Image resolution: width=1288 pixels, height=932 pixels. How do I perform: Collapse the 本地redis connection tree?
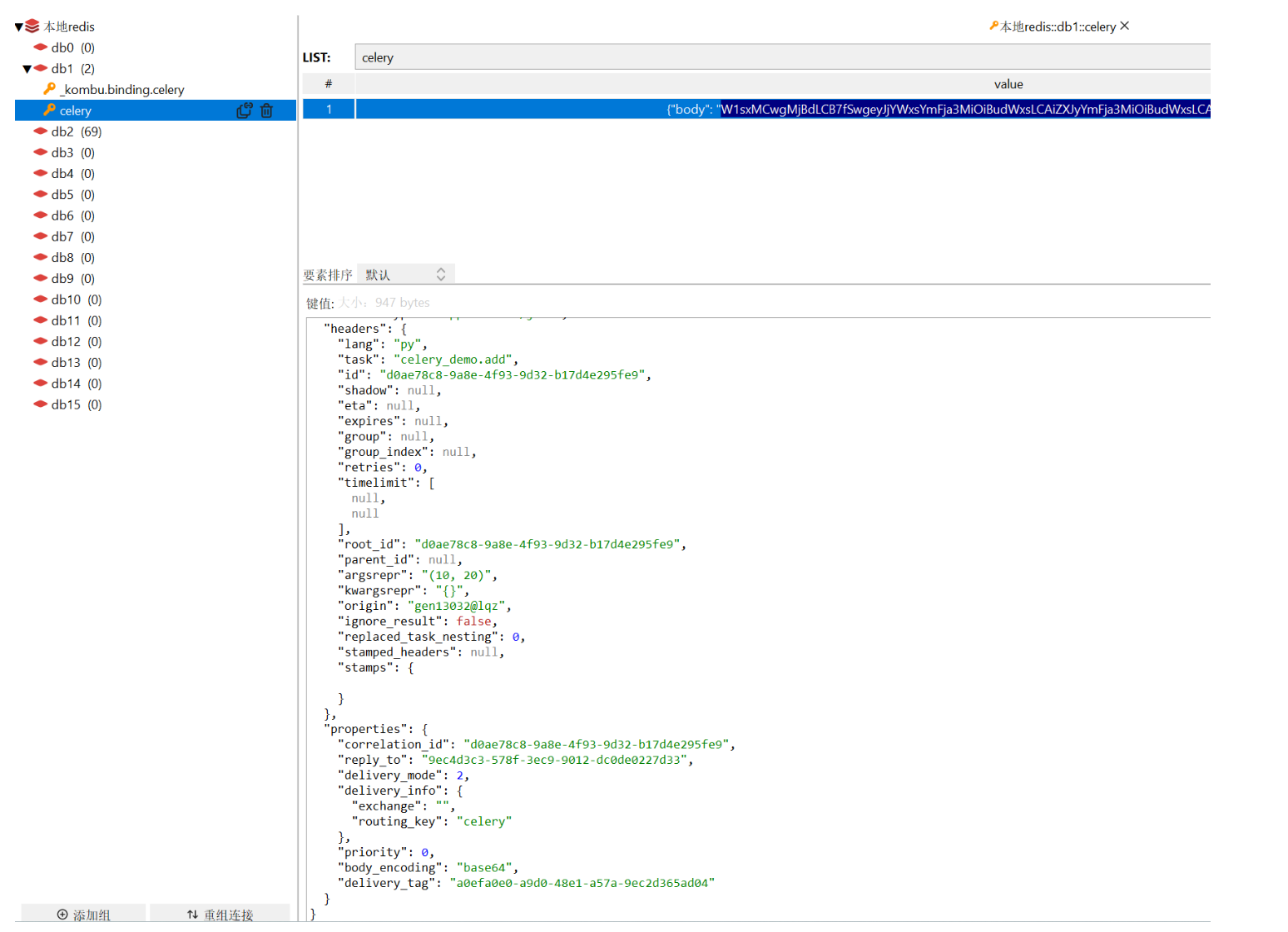(19, 27)
